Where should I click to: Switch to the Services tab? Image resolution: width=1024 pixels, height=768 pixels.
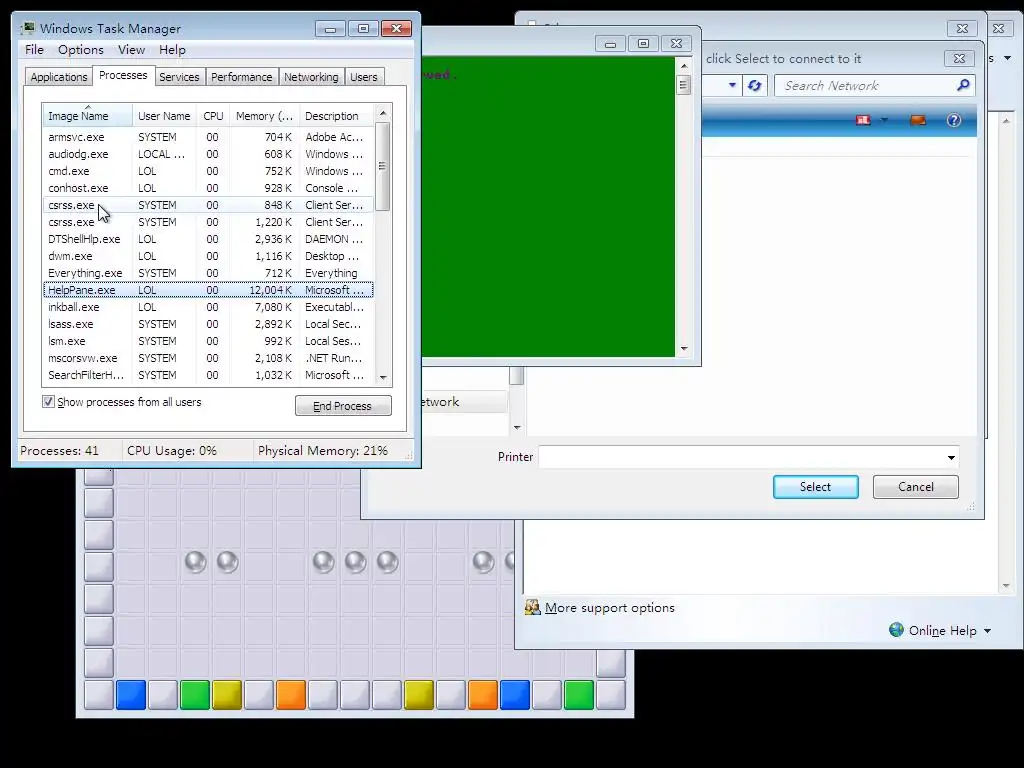pos(179,77)
